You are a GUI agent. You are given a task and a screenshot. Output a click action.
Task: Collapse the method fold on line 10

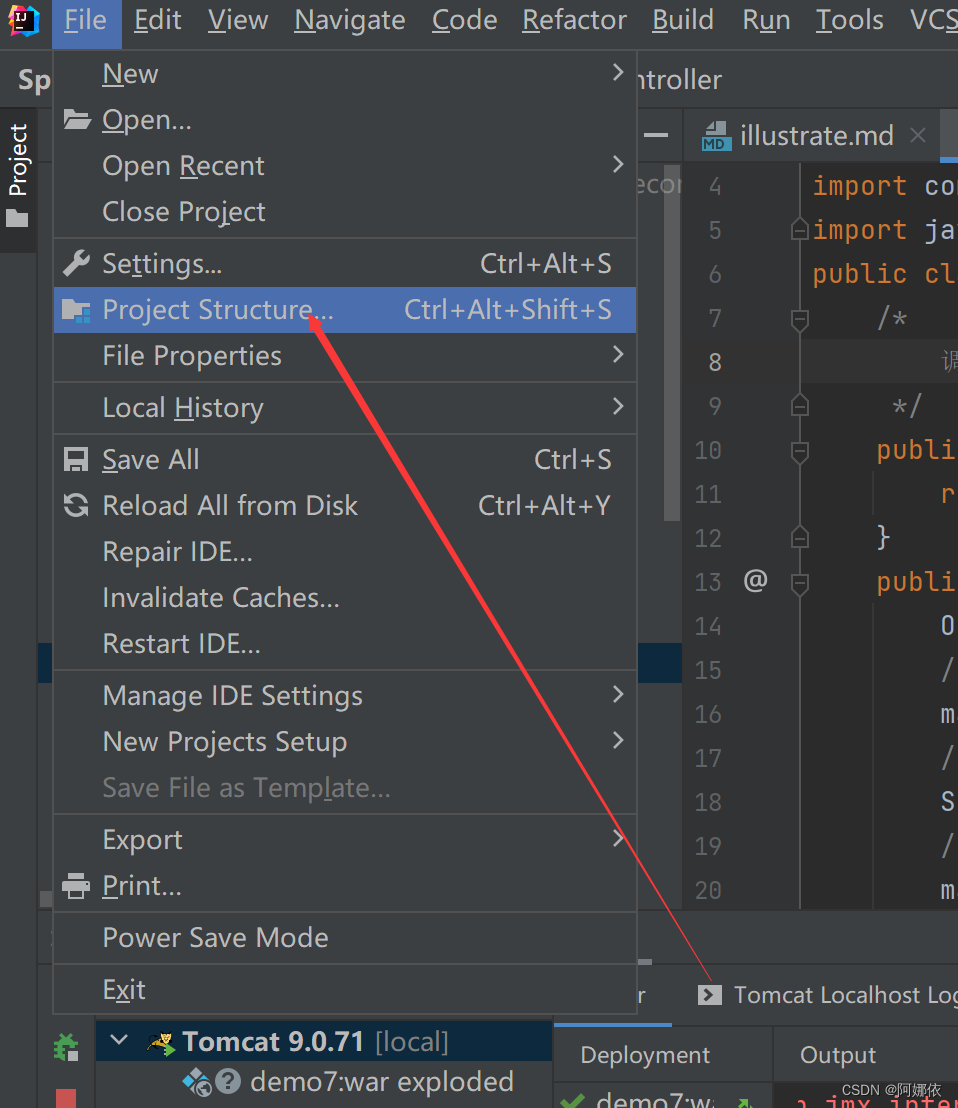coord(800,452)
